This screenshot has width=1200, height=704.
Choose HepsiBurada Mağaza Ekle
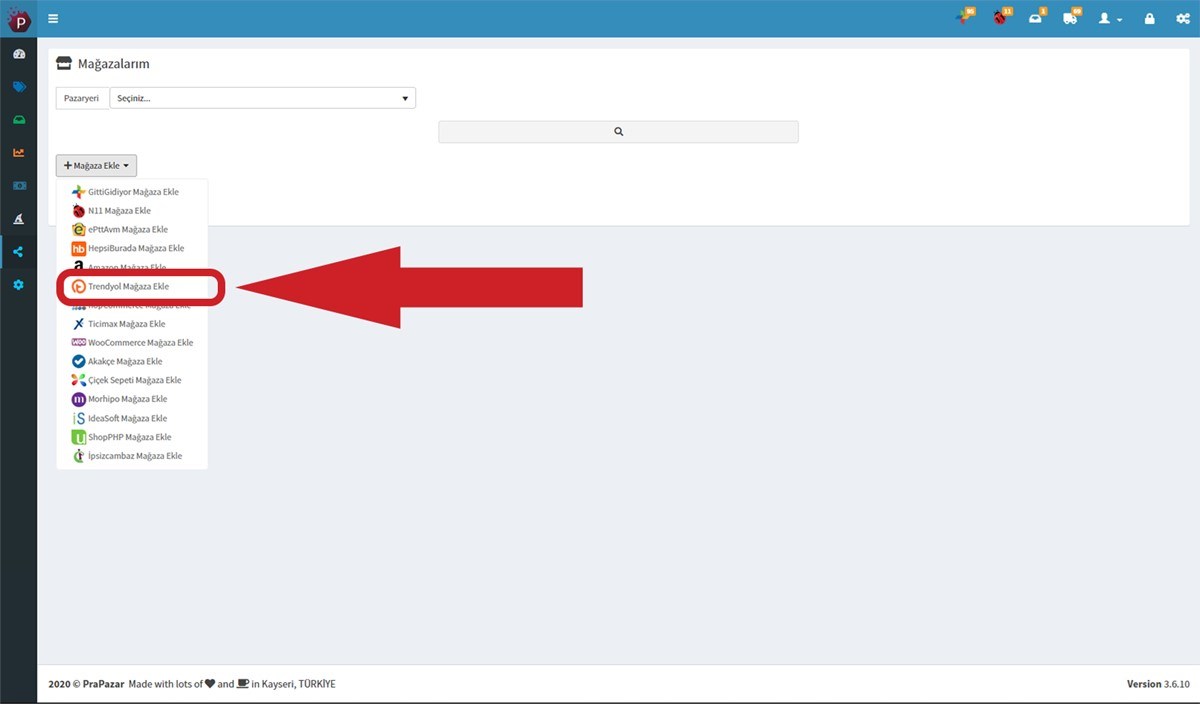pos(128,248)
